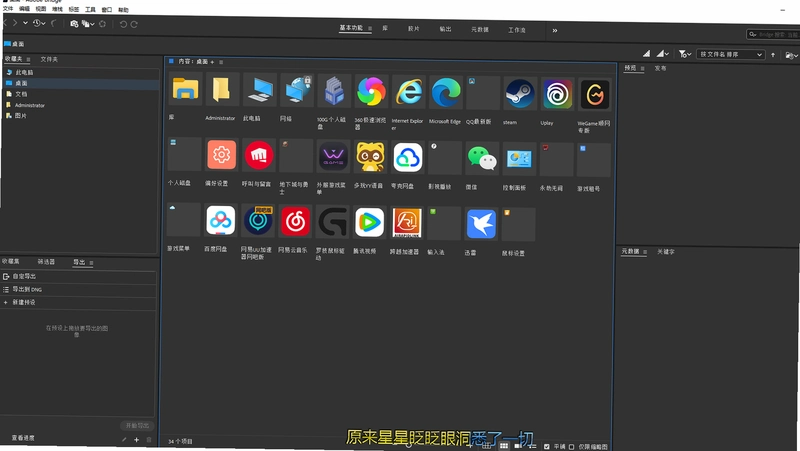The width and height of the screenshot is (800, 451).
Task: Select the WeGame thumbnail
Action: (x=594, y=94)
